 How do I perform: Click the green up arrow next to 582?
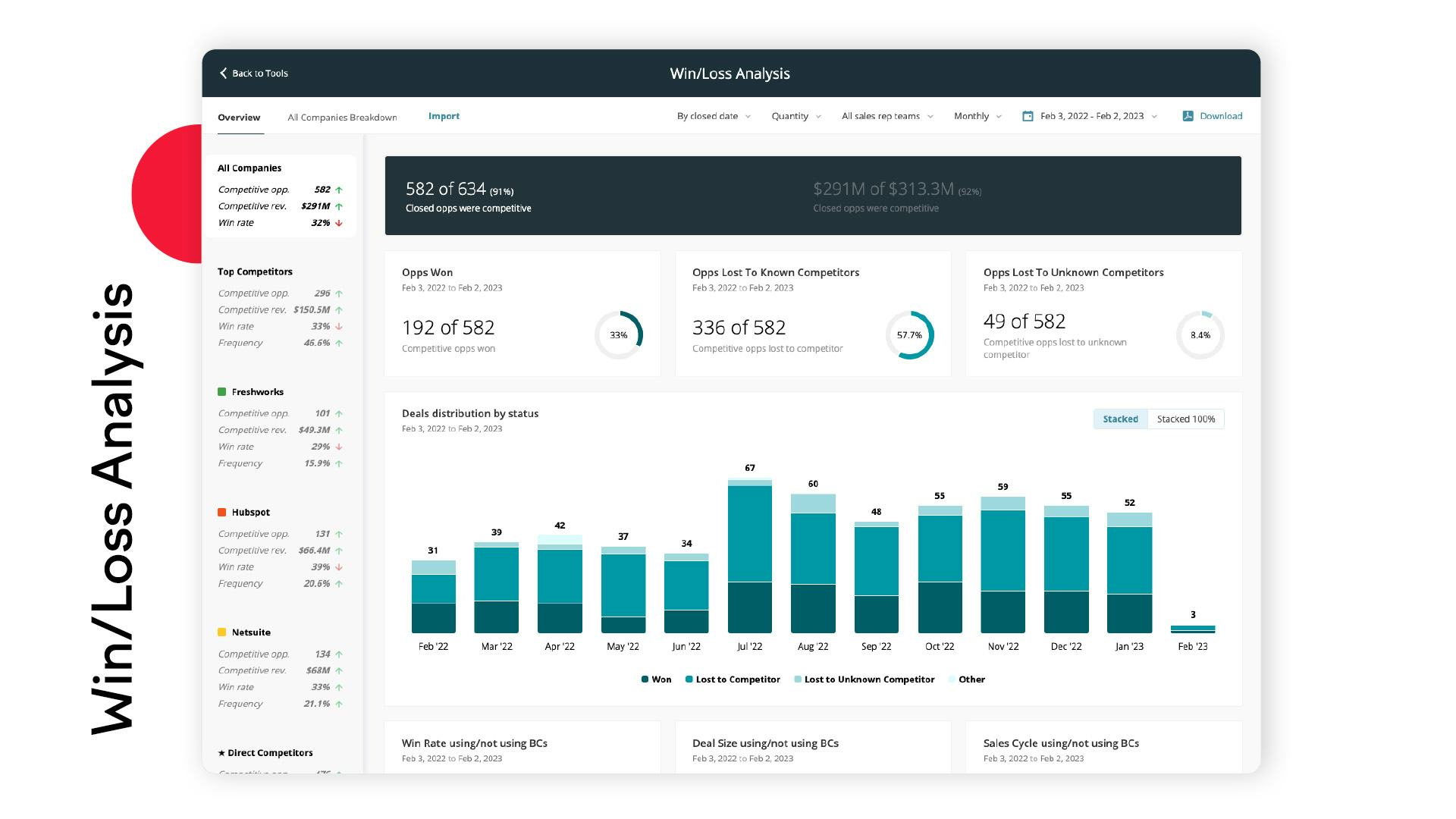tap(339, 190)
